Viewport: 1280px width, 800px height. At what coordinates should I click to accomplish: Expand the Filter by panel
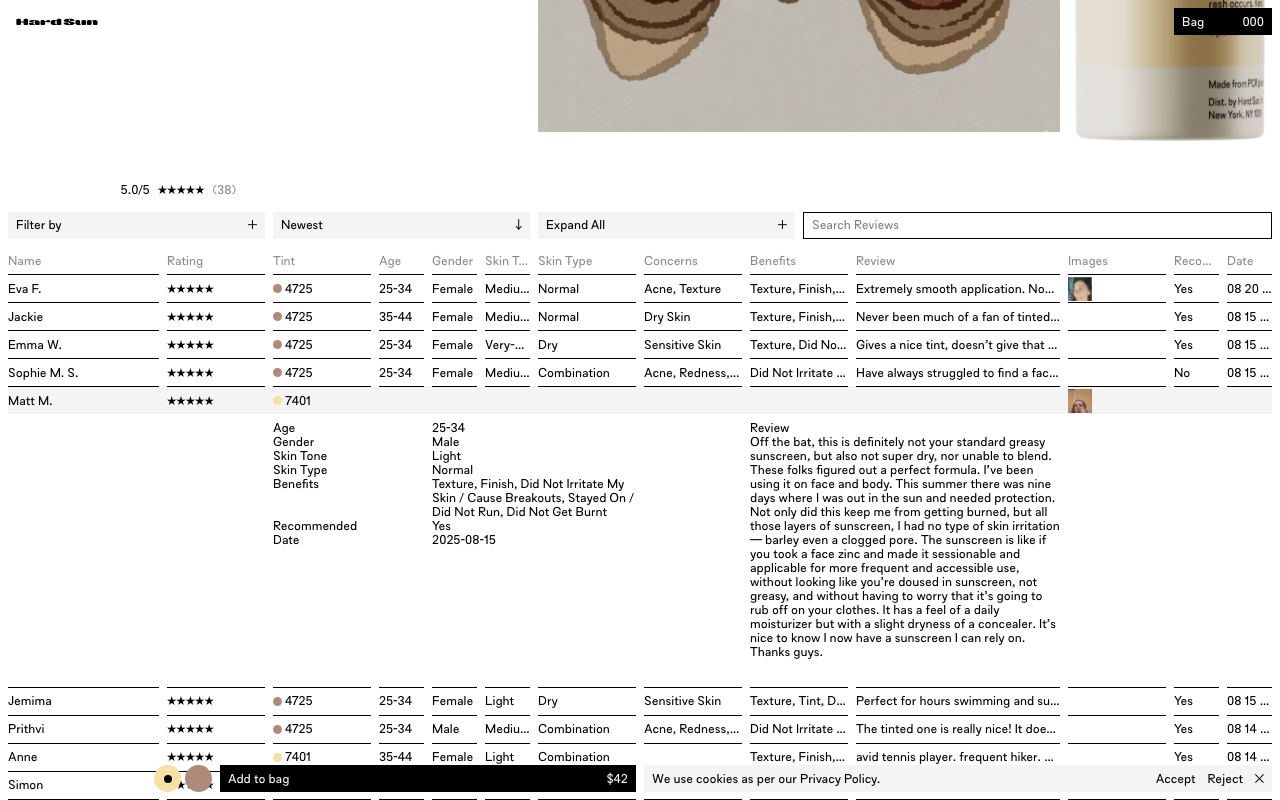[x=136, y=225]
